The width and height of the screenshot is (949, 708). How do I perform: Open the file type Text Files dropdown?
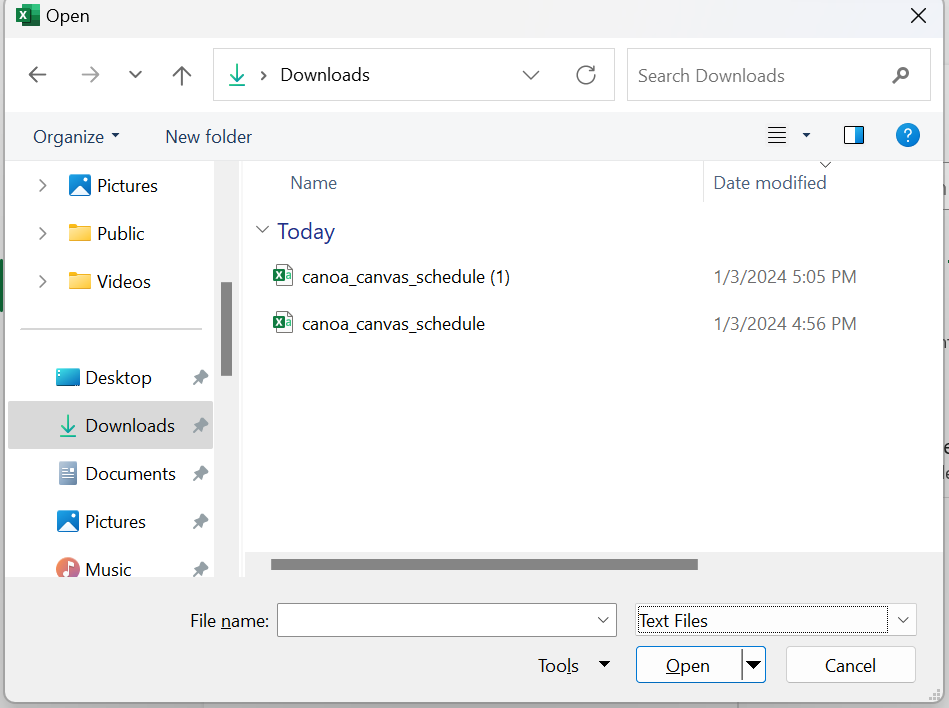pos(904,620)
